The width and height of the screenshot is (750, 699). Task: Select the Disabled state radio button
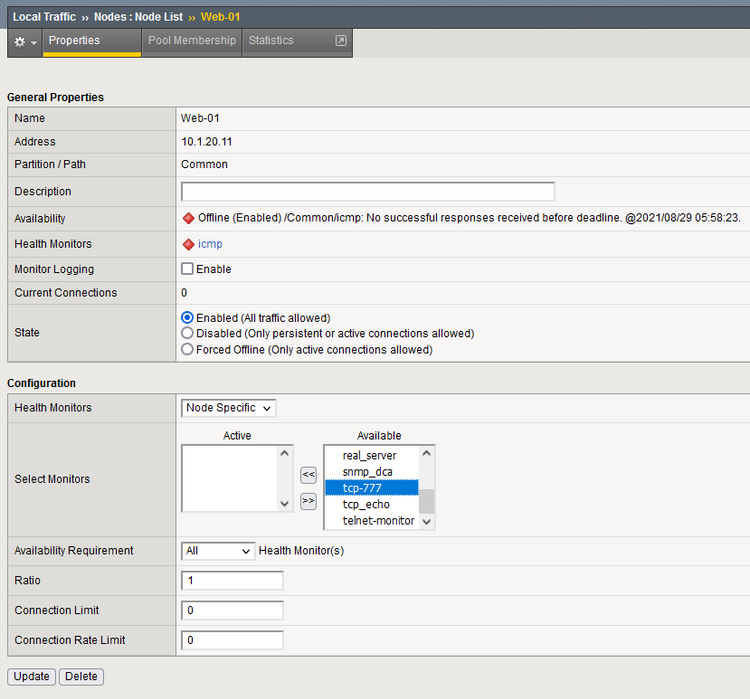(187, 333)
